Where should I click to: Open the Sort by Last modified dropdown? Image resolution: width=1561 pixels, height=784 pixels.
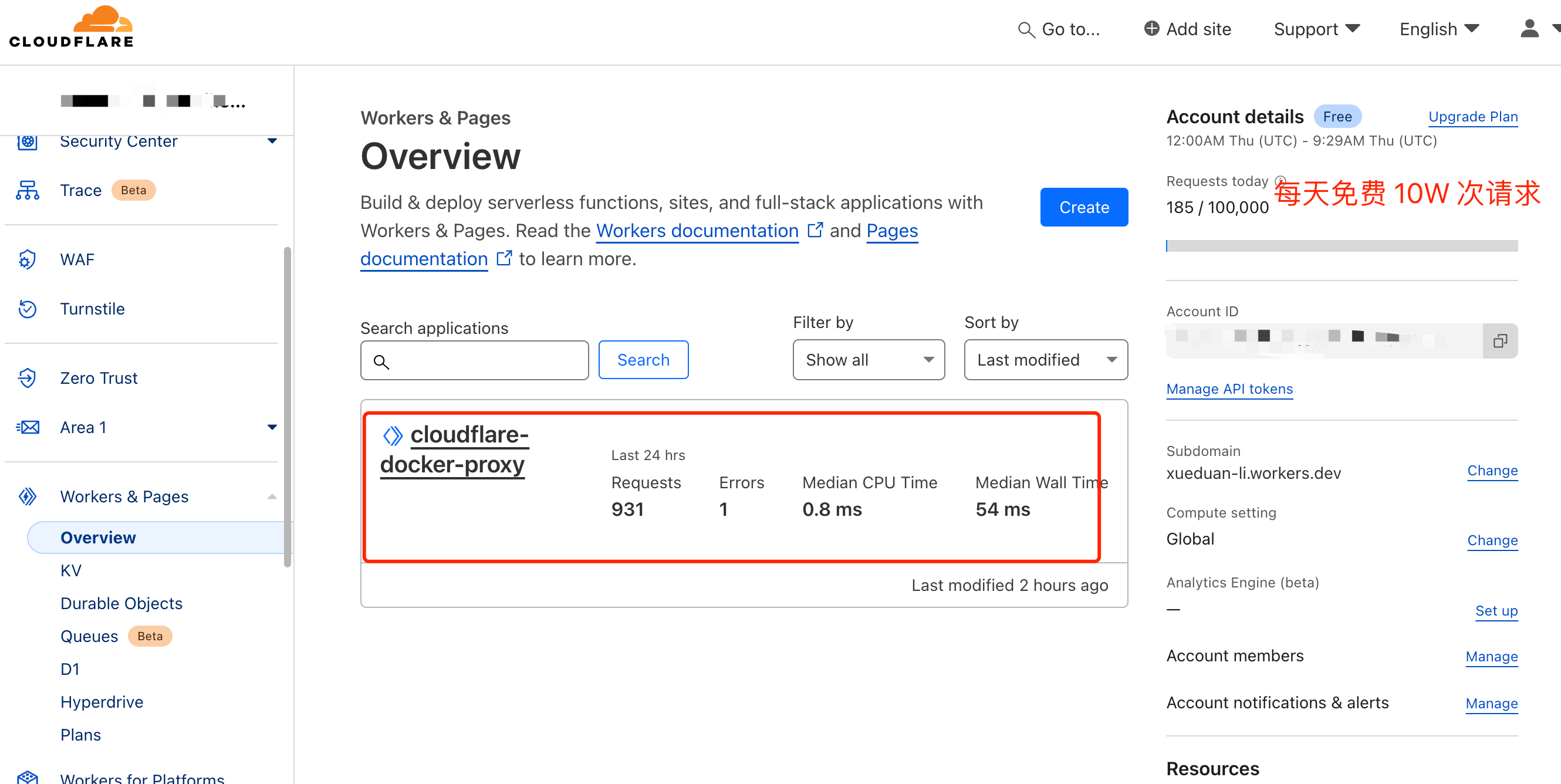pos(1045,360)
